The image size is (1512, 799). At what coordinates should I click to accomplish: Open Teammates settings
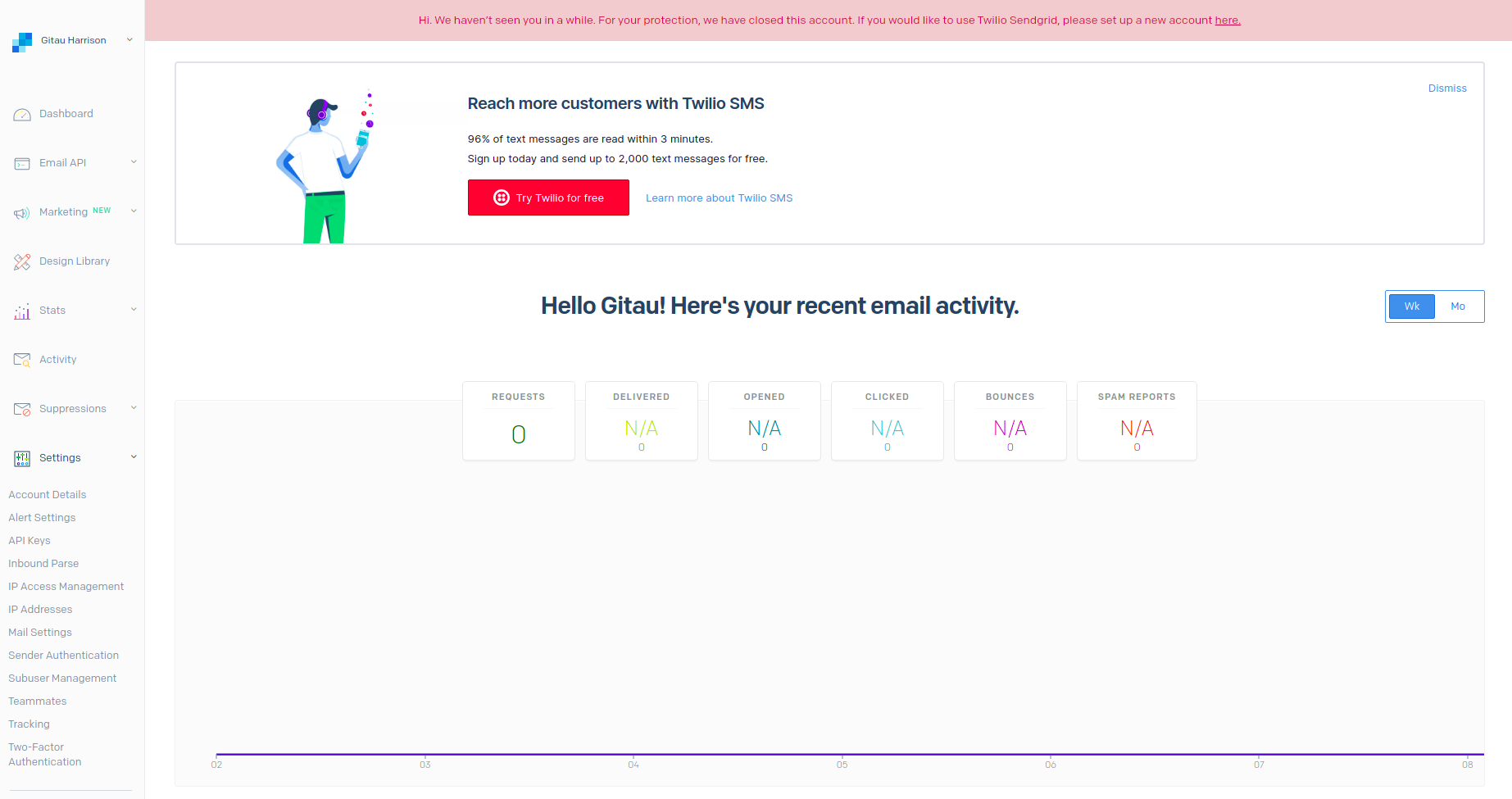point(38,701)
